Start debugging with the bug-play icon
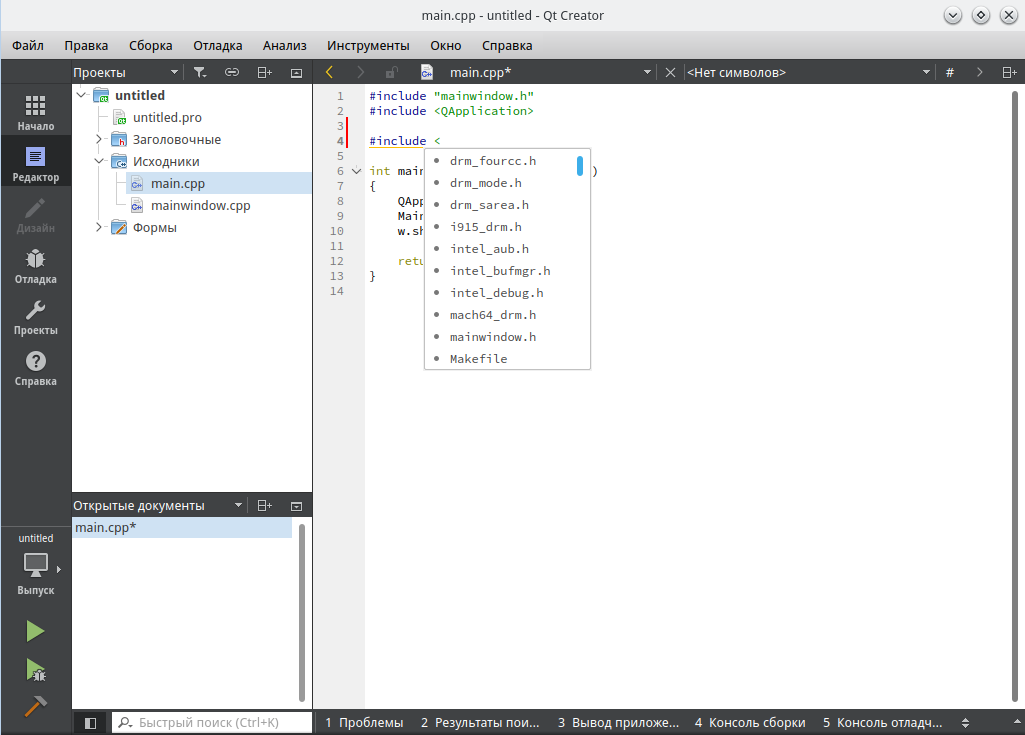Viewport: 1025px width, 735px height. pyautogui.click(x=35, y=669)
